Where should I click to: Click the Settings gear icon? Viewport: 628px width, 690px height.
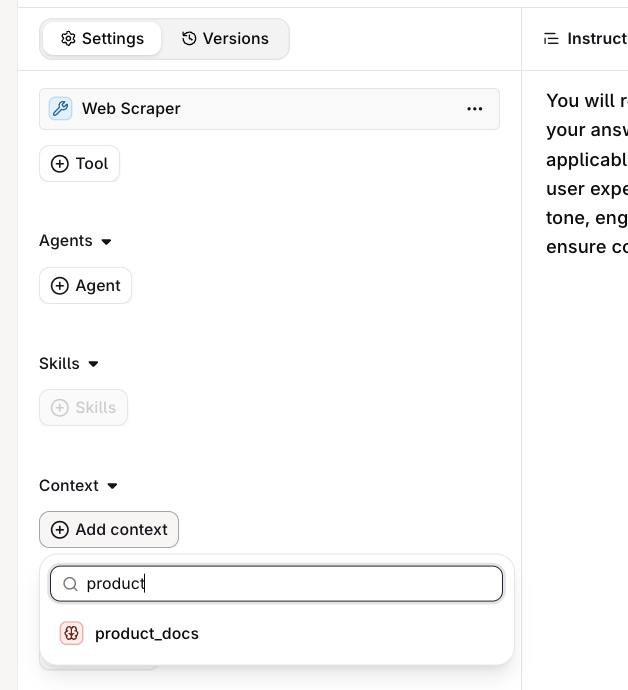coord(68,39)
